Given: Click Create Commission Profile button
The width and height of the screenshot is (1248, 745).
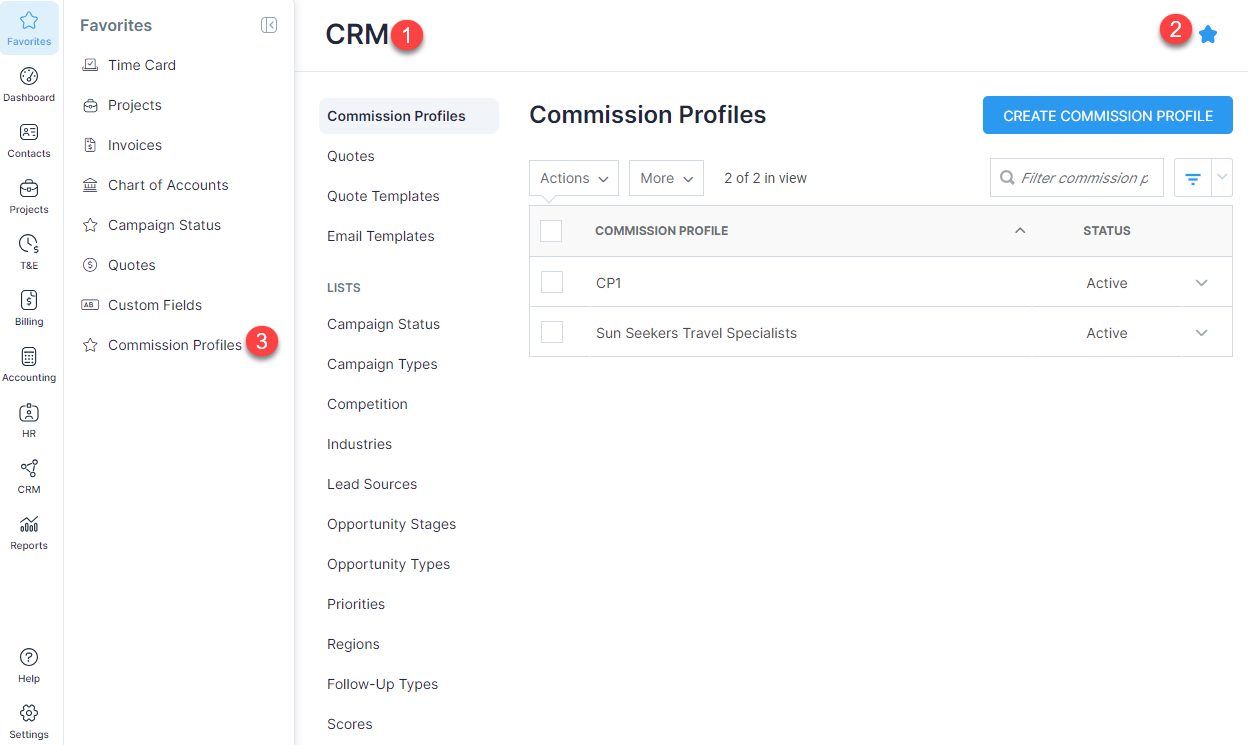Looking at the screenshot, I should pyautogui.click(x=1108, y=116).
